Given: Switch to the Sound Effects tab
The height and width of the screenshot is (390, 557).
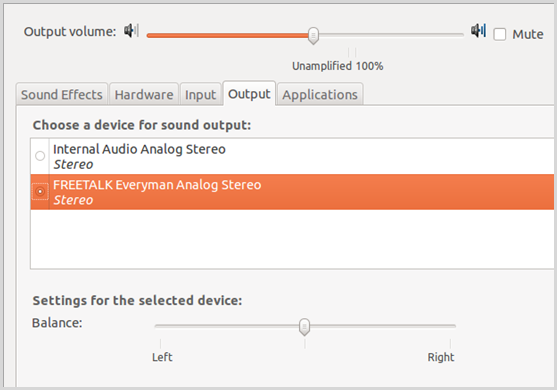Looking at the screenshot, I should (61, 94).
